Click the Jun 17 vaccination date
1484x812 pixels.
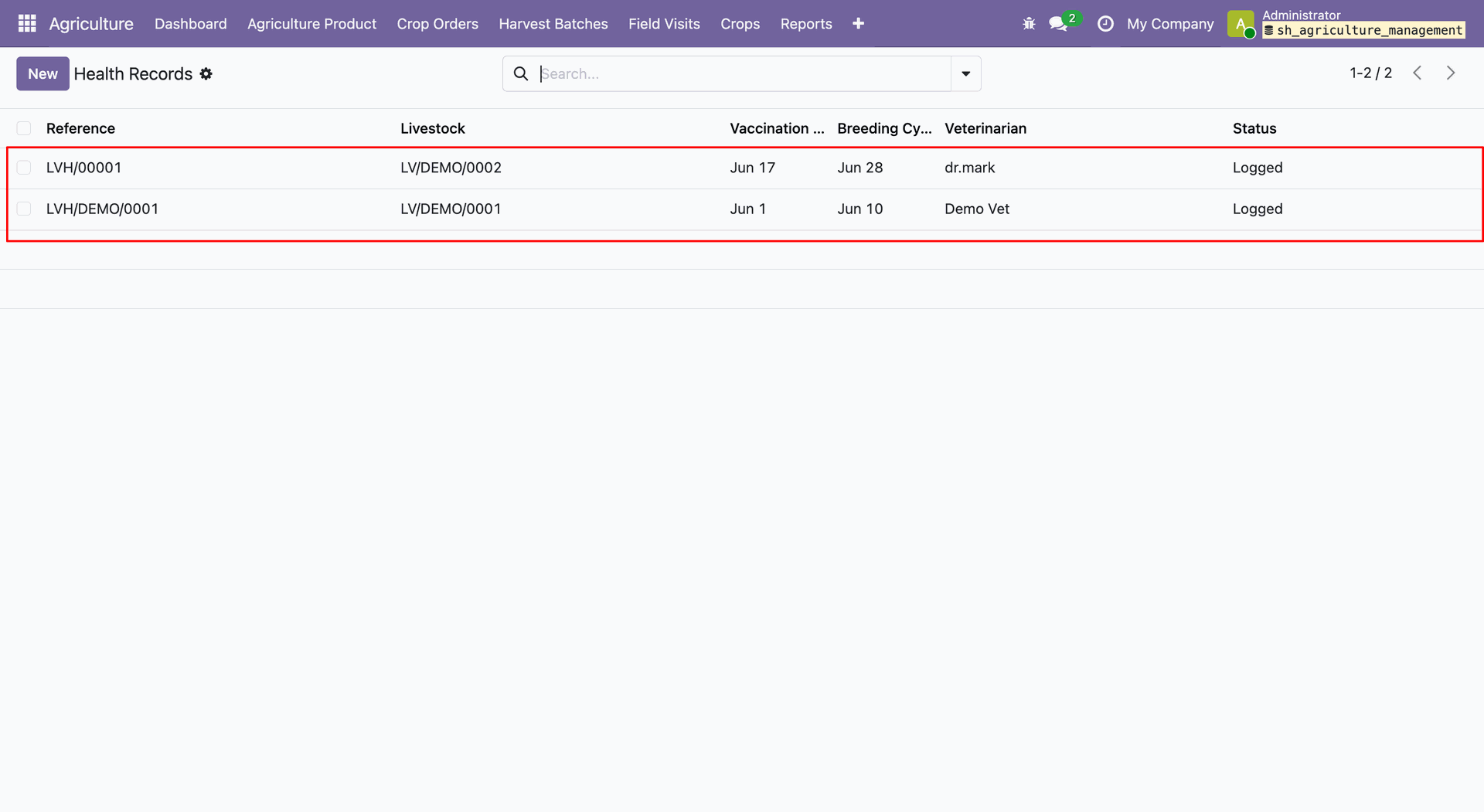[x=752, y=168]
